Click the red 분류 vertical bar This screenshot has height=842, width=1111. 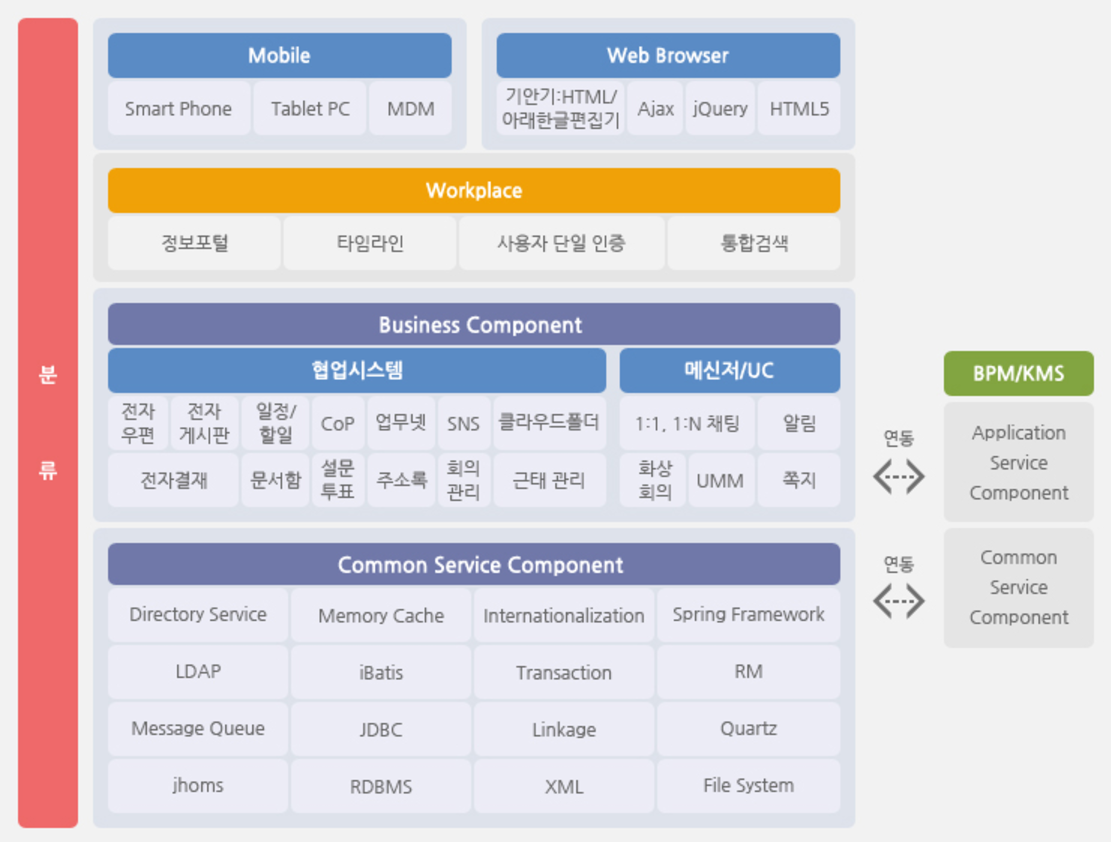click(x=48, y=423)
